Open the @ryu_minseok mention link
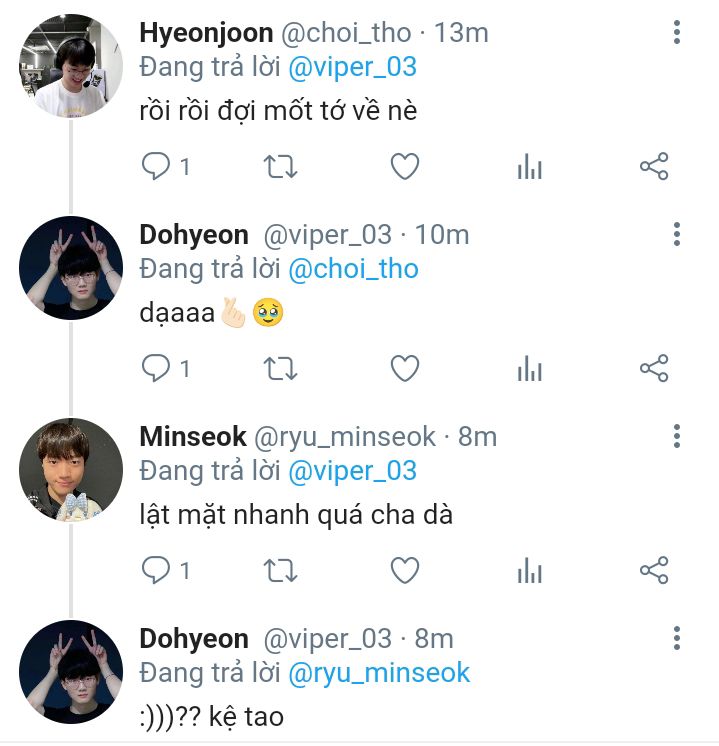This screenshot has height=746, width=719. 379,673
